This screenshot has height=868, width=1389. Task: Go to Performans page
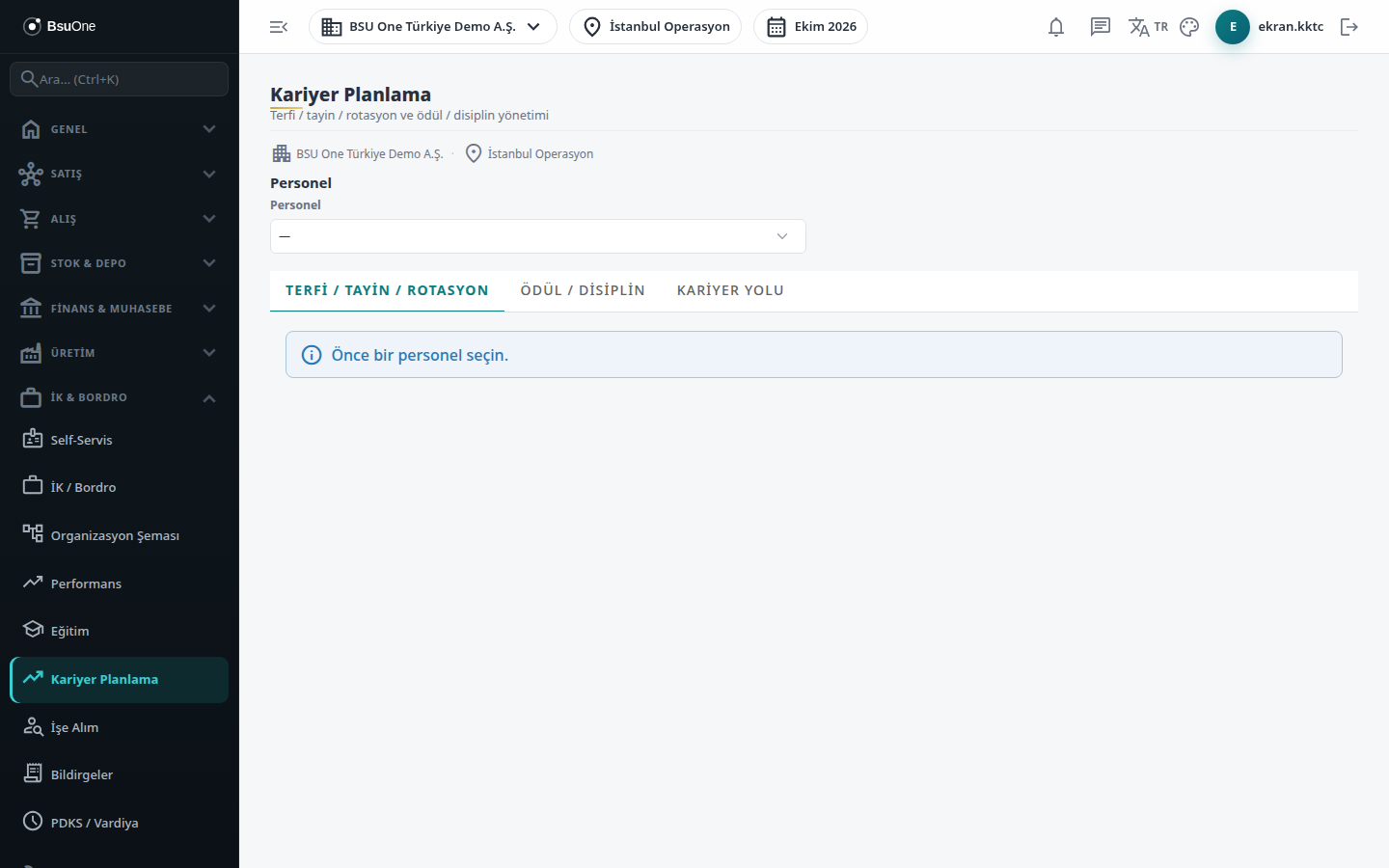click(120, 583)
